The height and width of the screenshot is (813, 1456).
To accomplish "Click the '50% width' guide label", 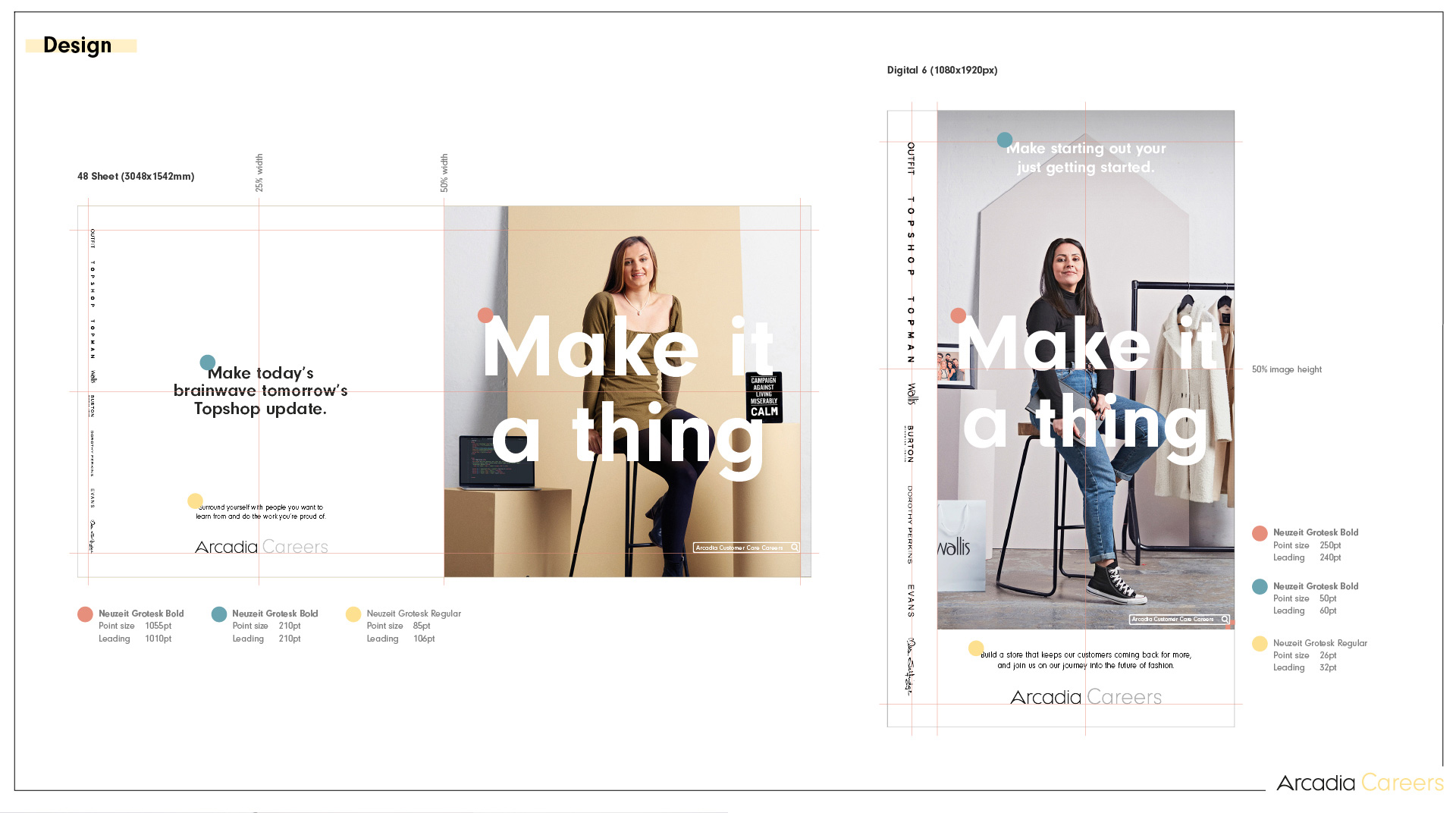I will [x=444, y=173].
